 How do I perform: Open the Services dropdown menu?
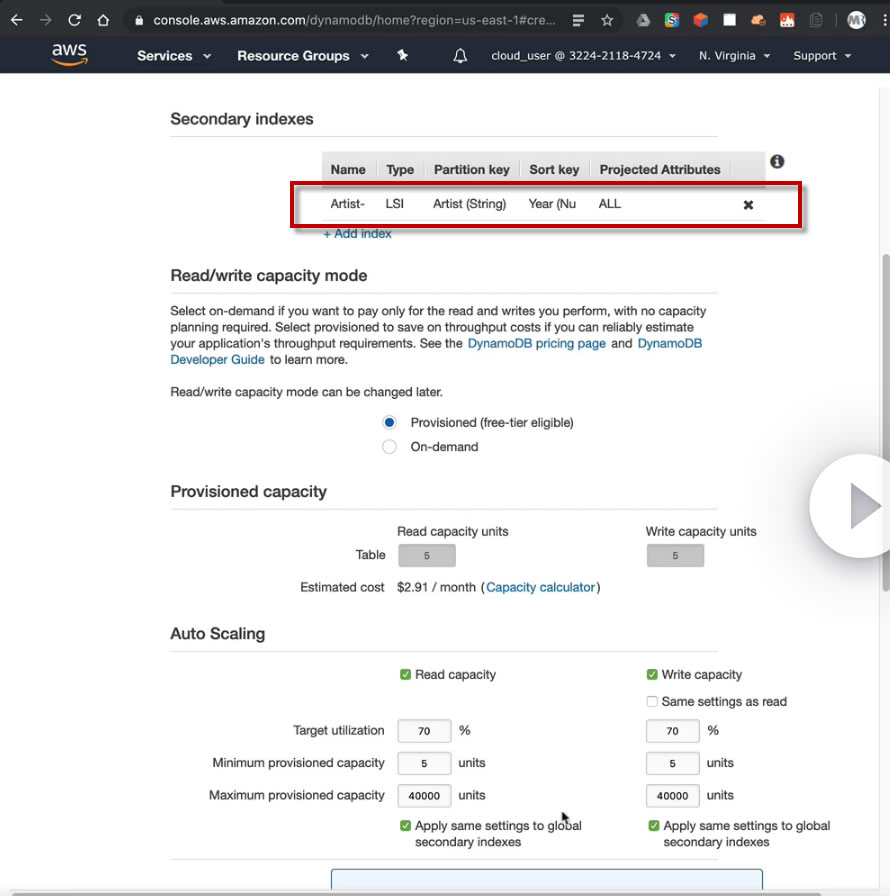(x=174, y=56)
